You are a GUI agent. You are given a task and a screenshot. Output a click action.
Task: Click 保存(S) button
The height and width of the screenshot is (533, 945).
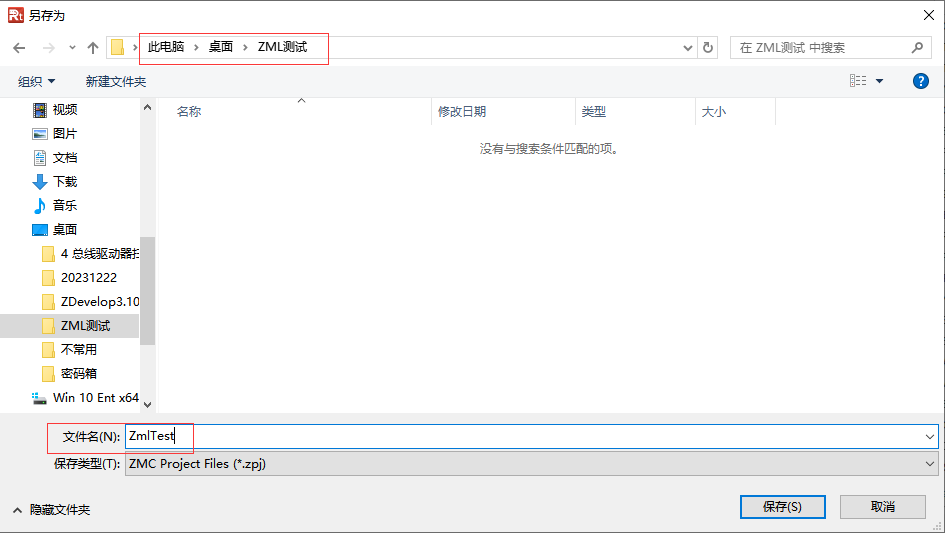(x=782, y=507)
